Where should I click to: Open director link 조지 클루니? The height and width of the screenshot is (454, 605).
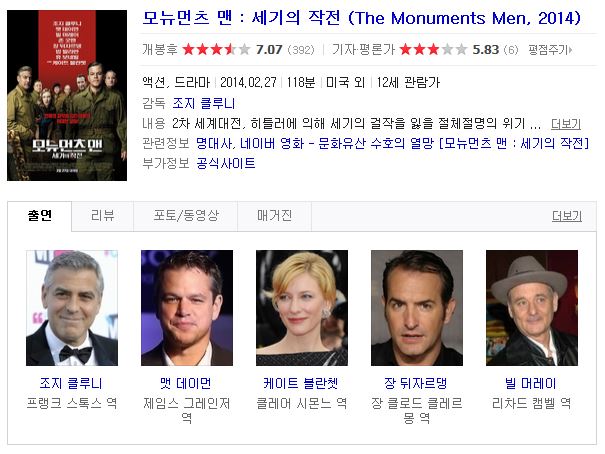203,103
